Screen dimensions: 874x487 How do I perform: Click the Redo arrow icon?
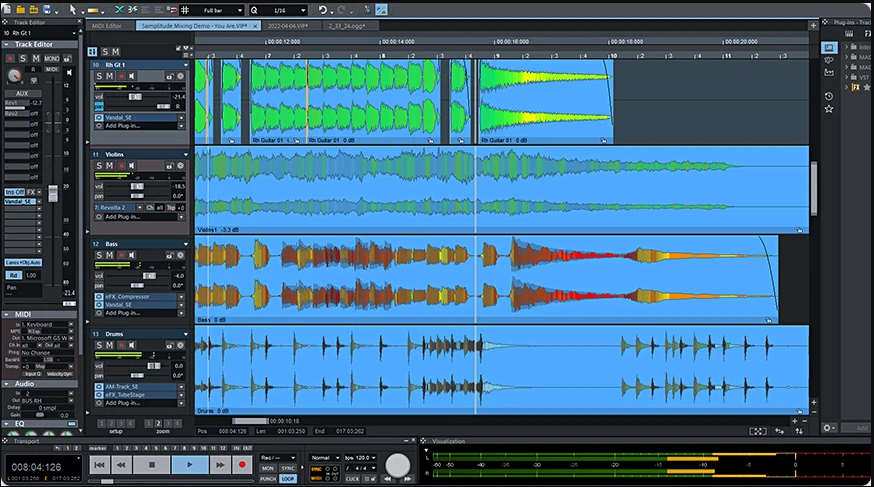342,10
